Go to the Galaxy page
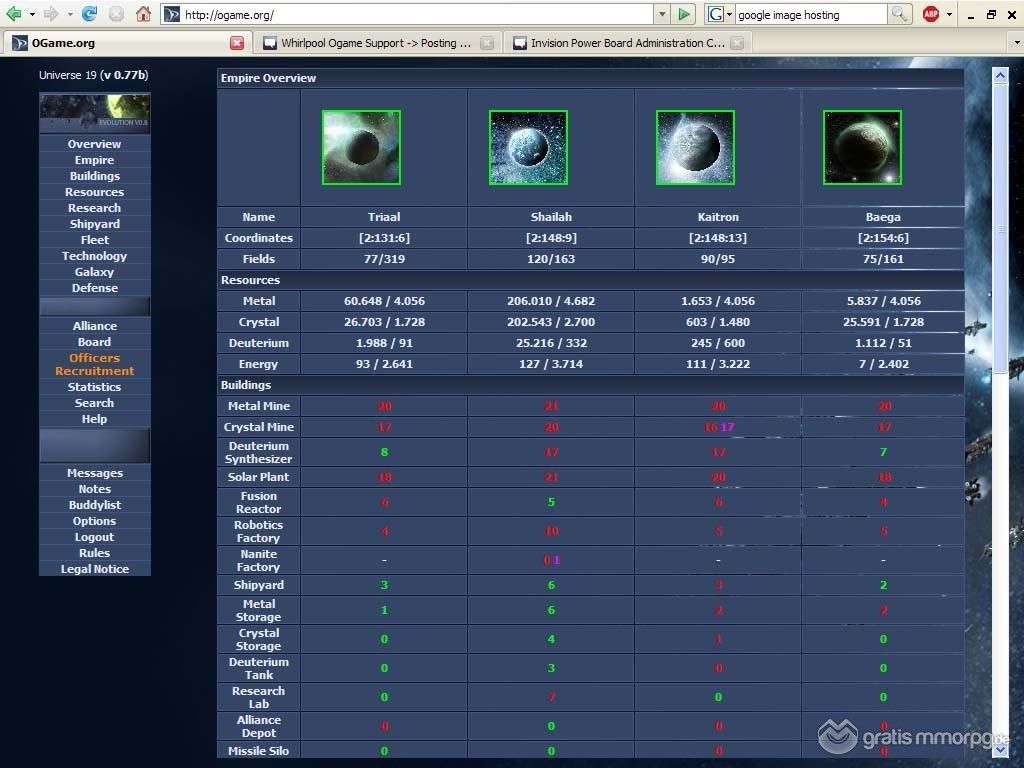 (95, 272)
